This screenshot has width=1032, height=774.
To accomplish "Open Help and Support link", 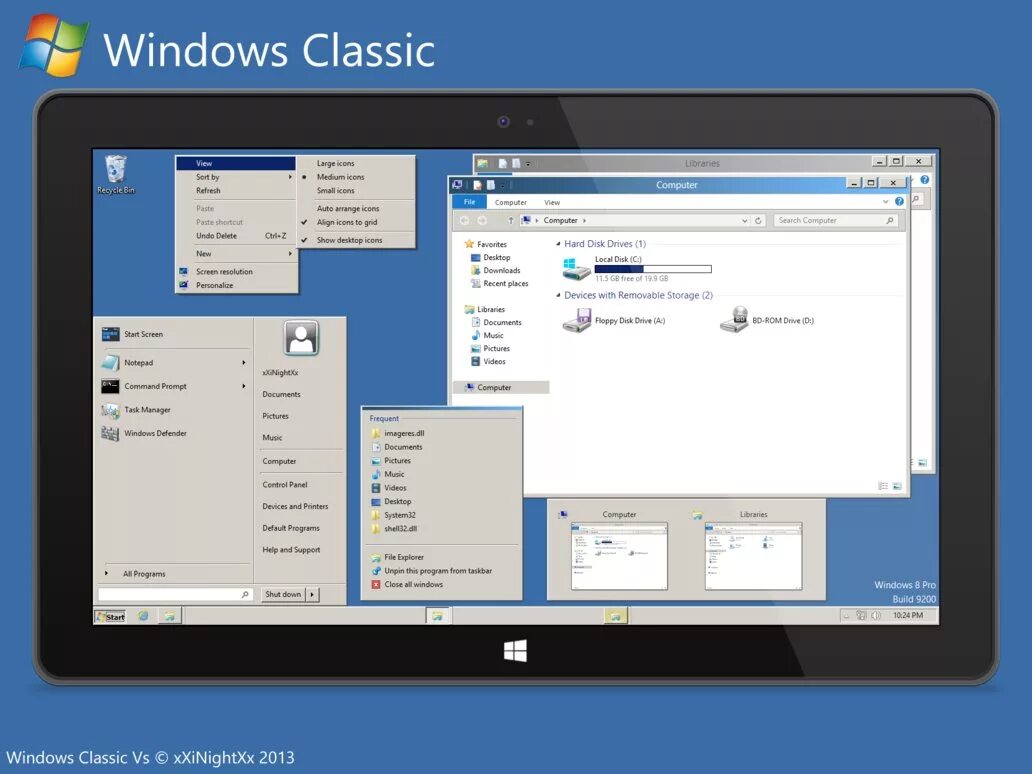I will 291,550.
